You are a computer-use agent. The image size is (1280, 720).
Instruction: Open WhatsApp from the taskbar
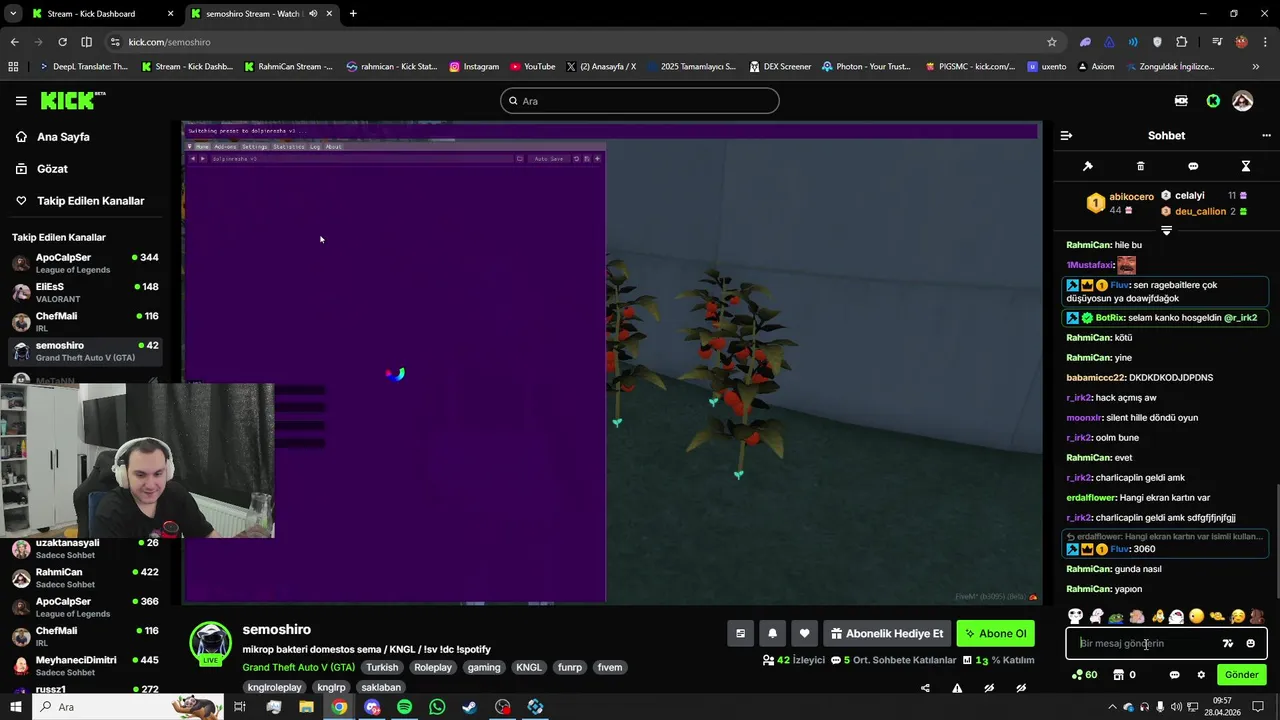coord(437,707)
